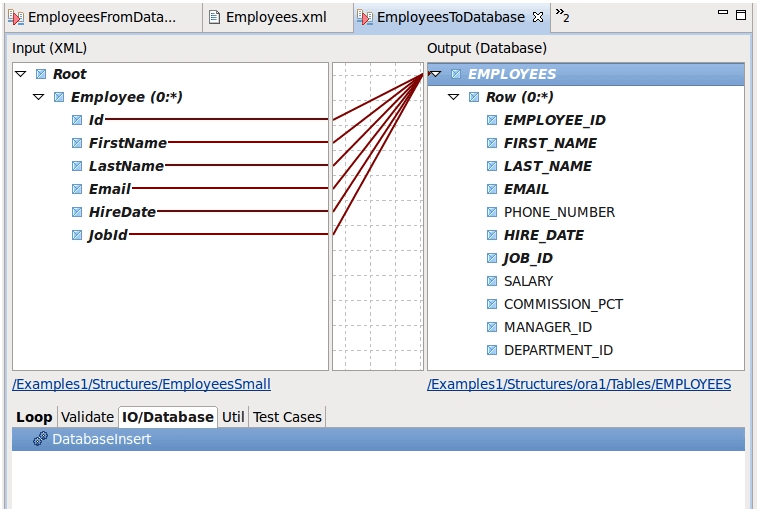Click the node icon beside PHONE_NUMBER

point(492,212)
